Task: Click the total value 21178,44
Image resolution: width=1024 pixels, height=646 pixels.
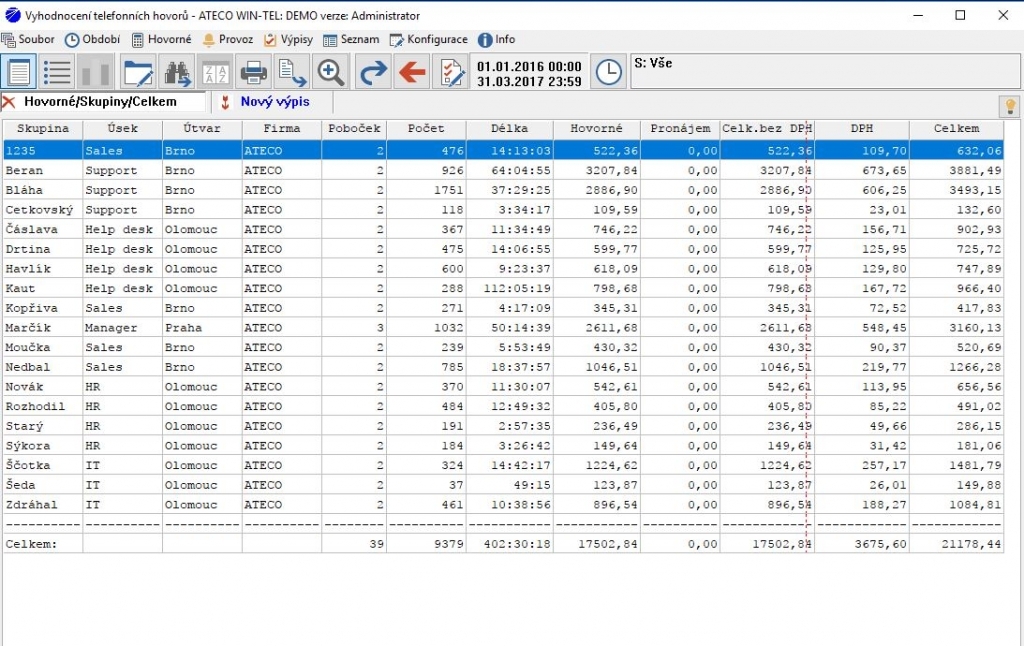Action: (971, 543)
